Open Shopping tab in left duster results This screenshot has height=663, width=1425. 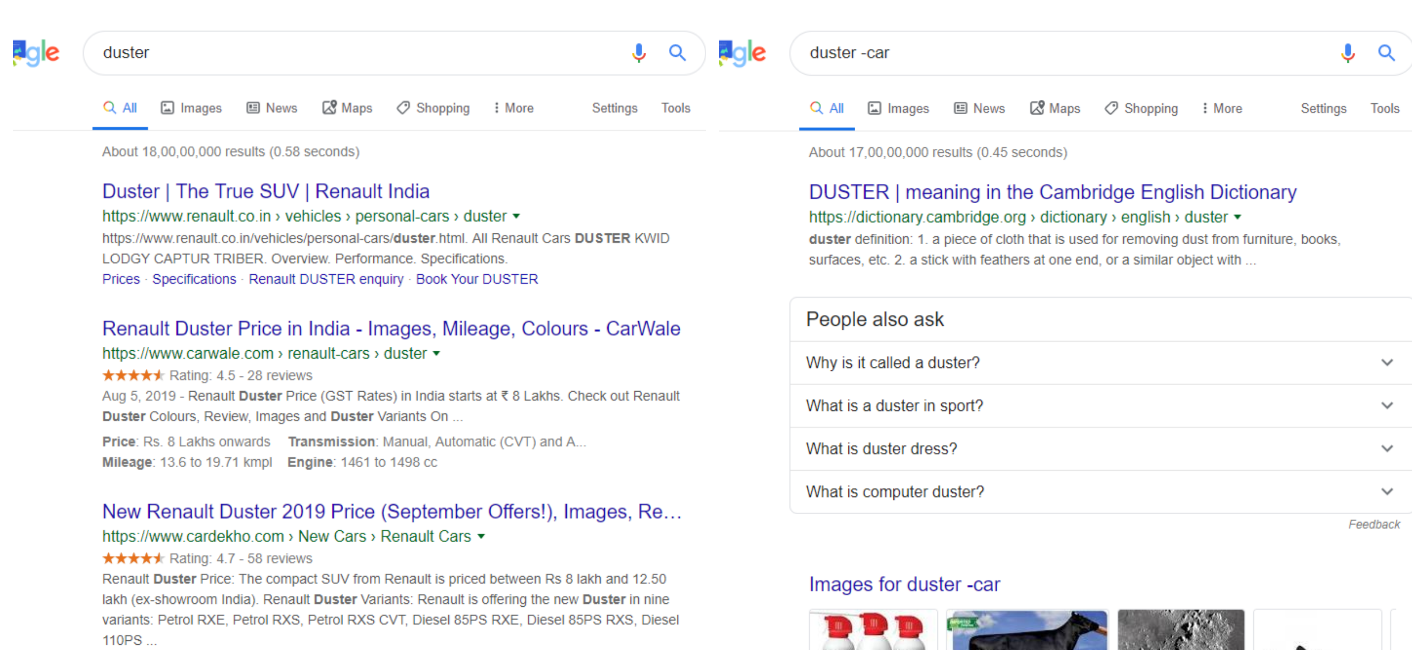433,108
